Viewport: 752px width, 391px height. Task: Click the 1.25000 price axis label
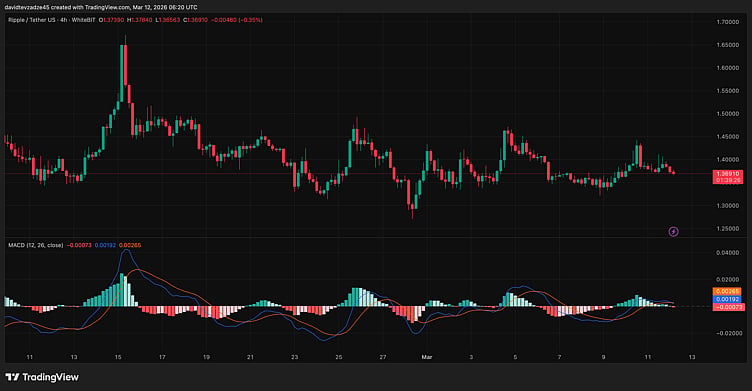coord(727,229)
